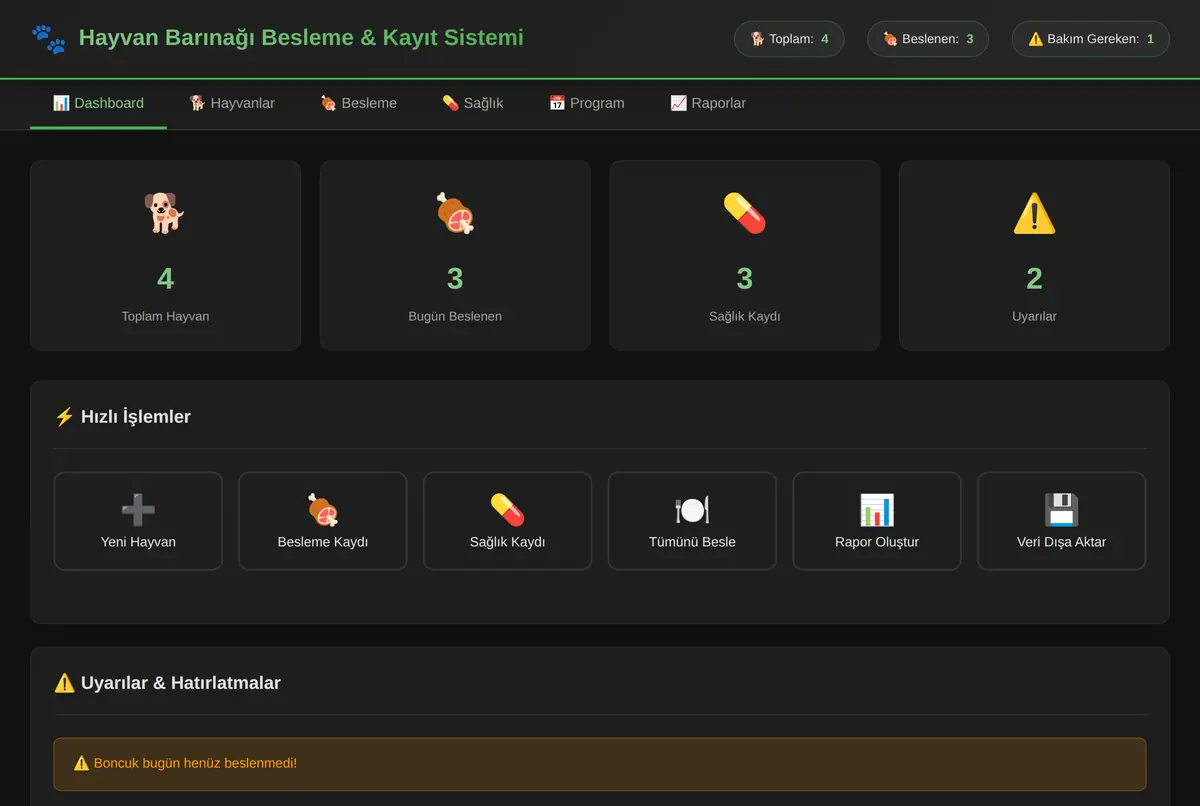Screen dimensions: 1200x806
Task: Click the plate icon on Tümünü Besle
Action: (692, 510)
